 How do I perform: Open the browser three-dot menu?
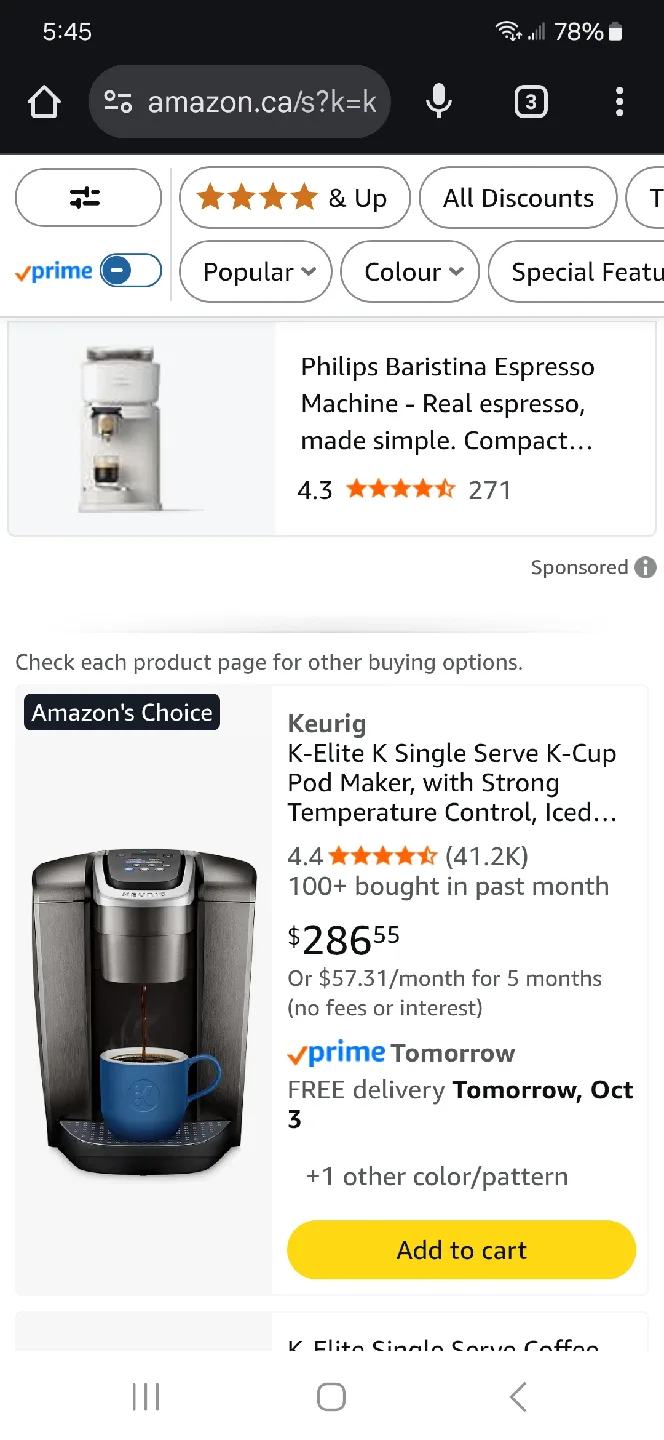[x=619, y=101]
